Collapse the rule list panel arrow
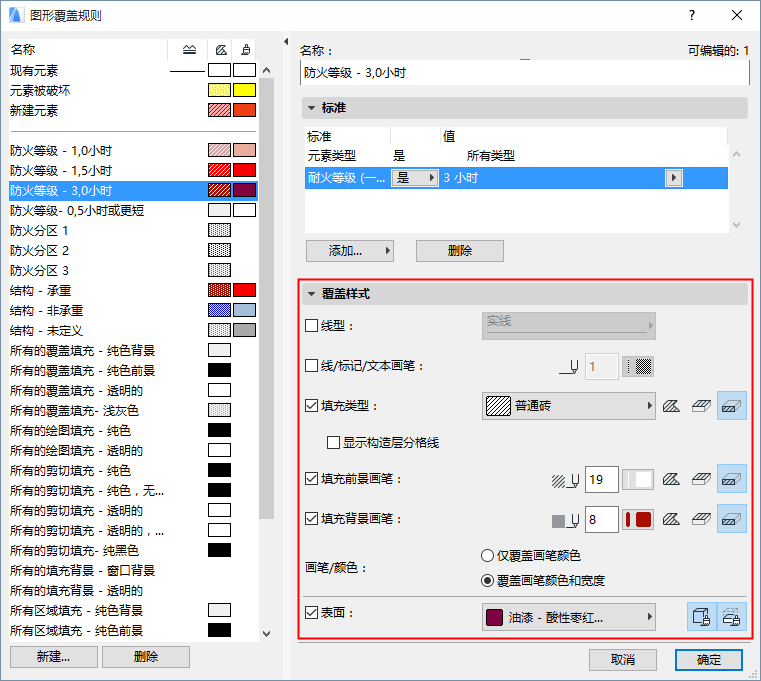 [286, 42]
